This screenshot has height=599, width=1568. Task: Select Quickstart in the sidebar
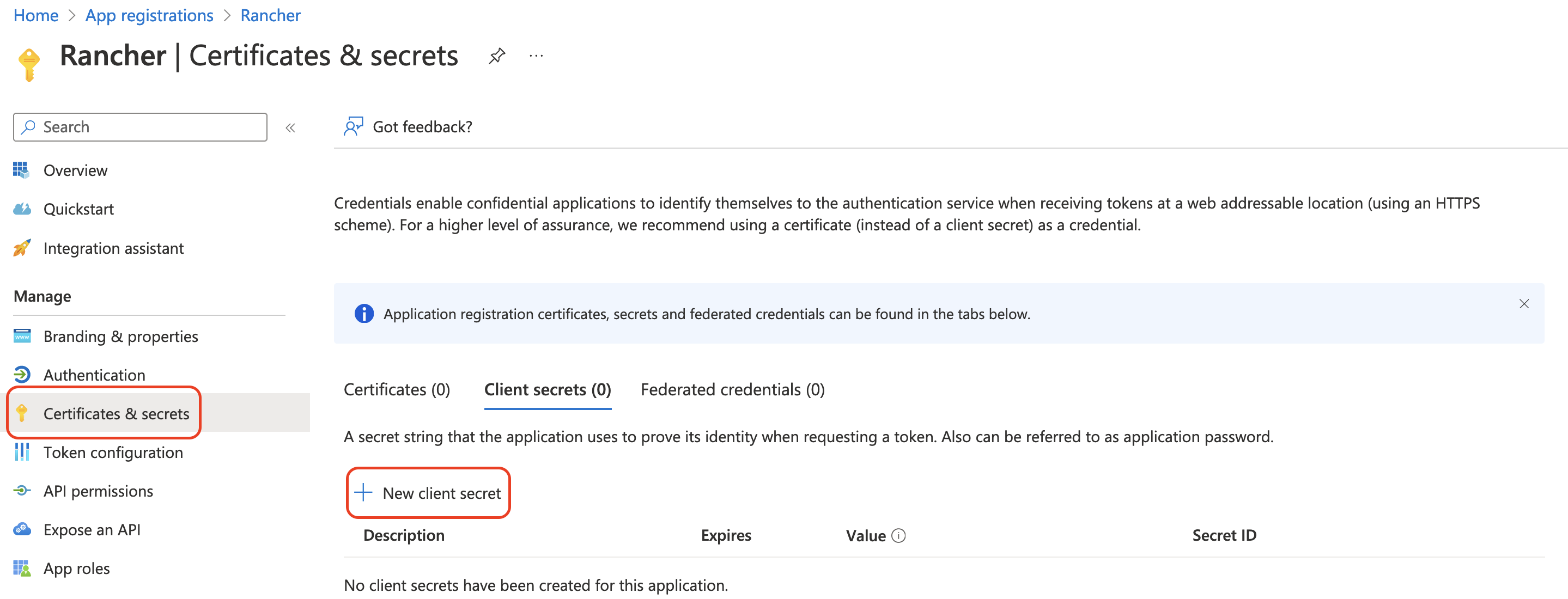point(78,209)
